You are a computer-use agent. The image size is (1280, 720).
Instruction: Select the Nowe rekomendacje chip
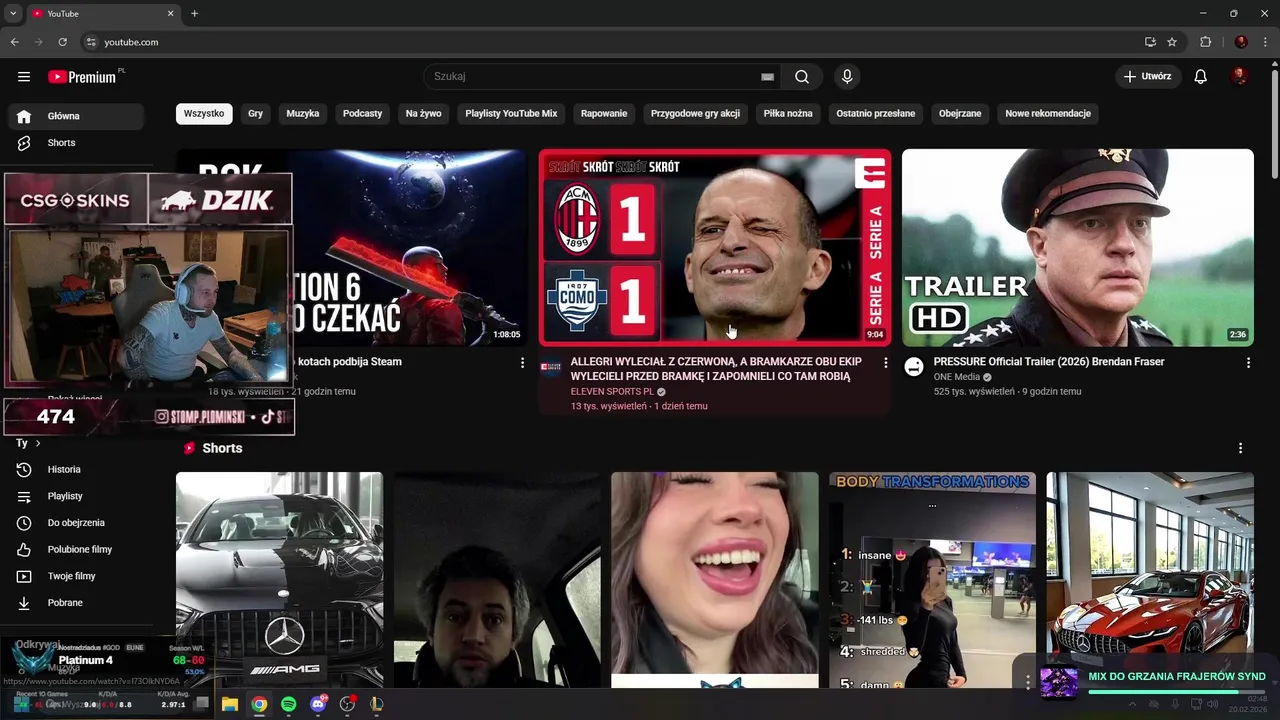click(1048, 114)
